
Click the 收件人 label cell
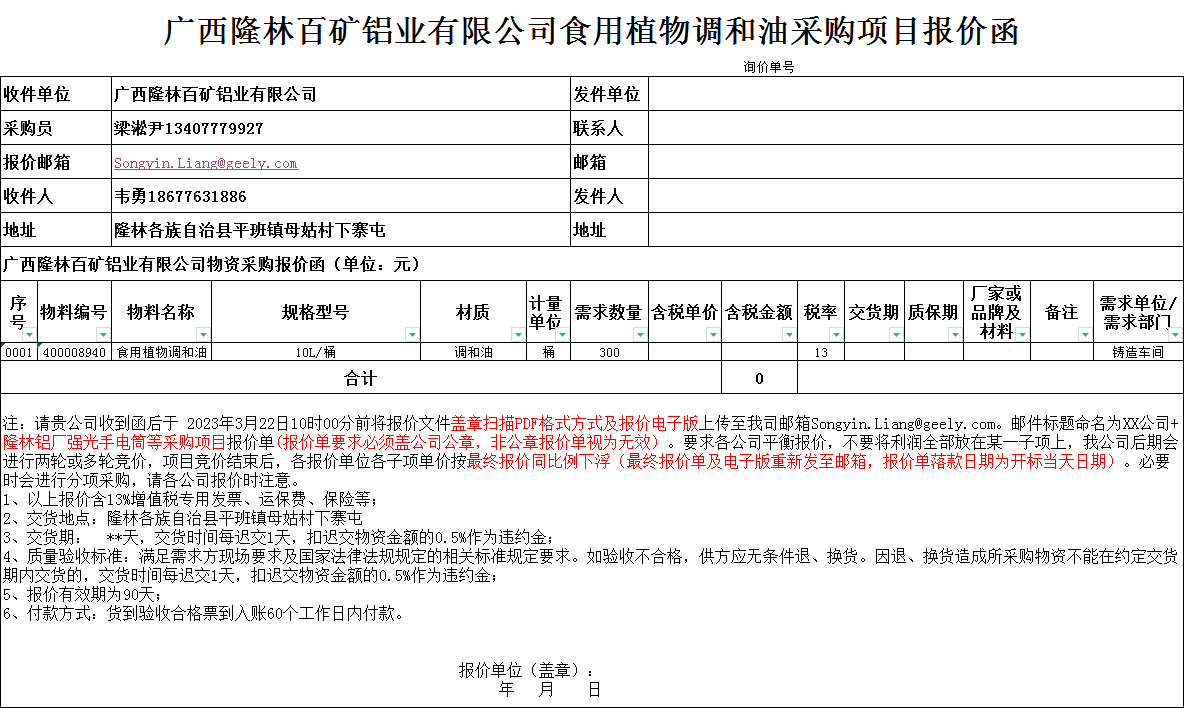click(x=56, y=195)
